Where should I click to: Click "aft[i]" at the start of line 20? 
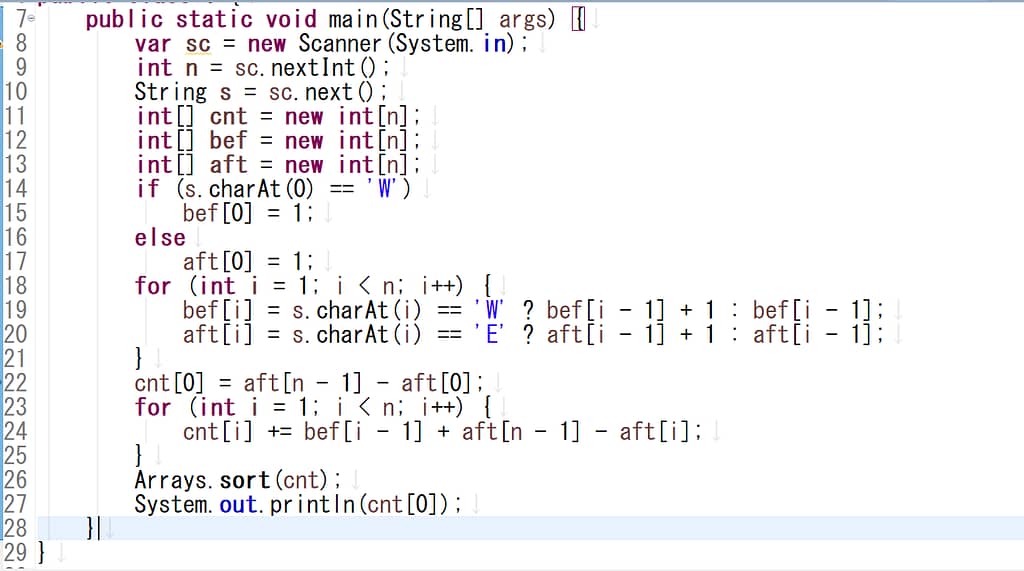[x=217, y=335]
